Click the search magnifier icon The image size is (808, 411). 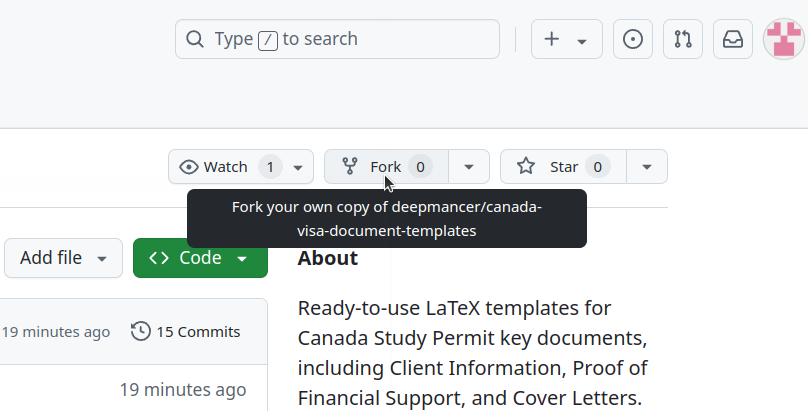pos(195,39)
